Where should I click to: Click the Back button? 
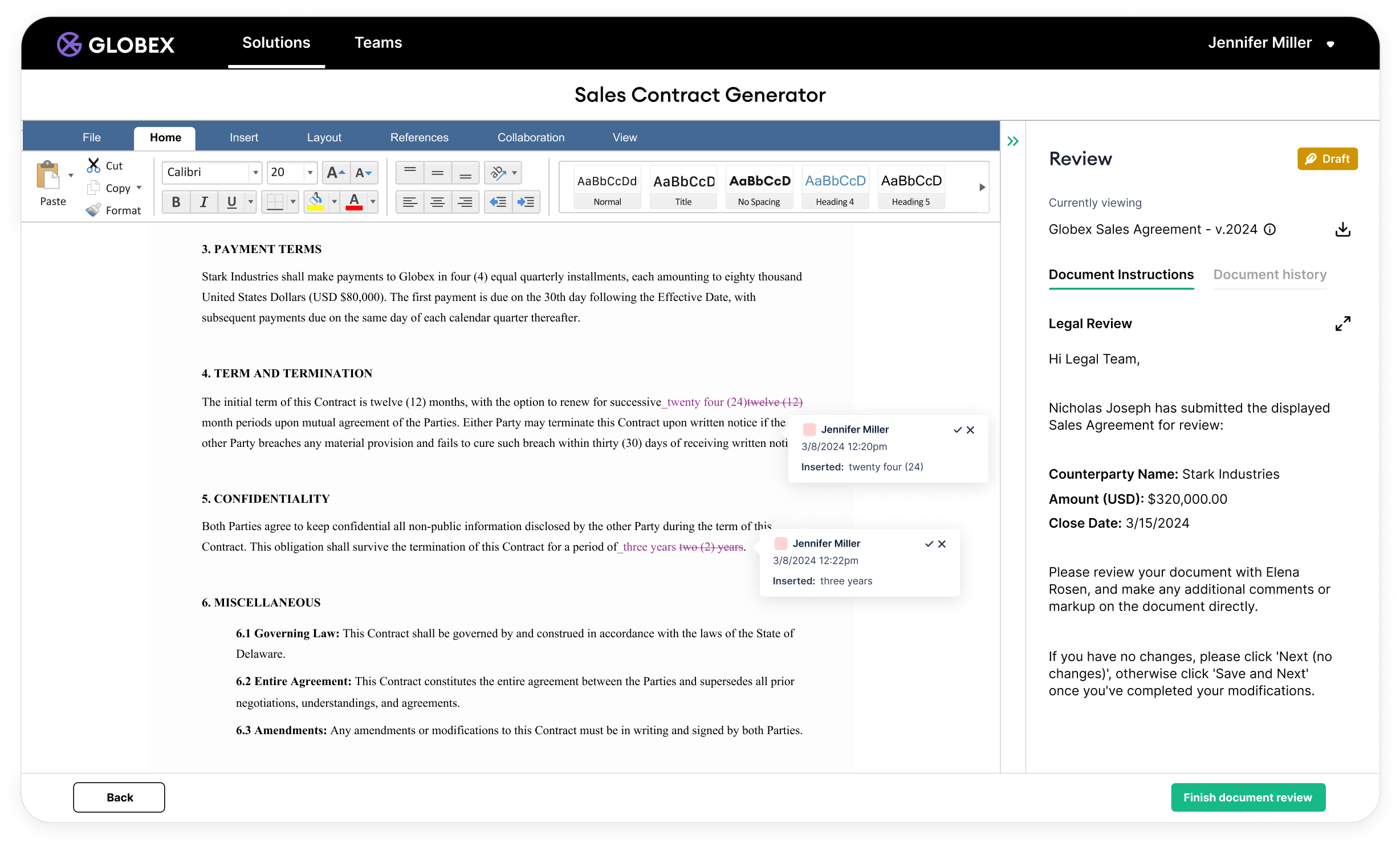(x=119, y=797)
